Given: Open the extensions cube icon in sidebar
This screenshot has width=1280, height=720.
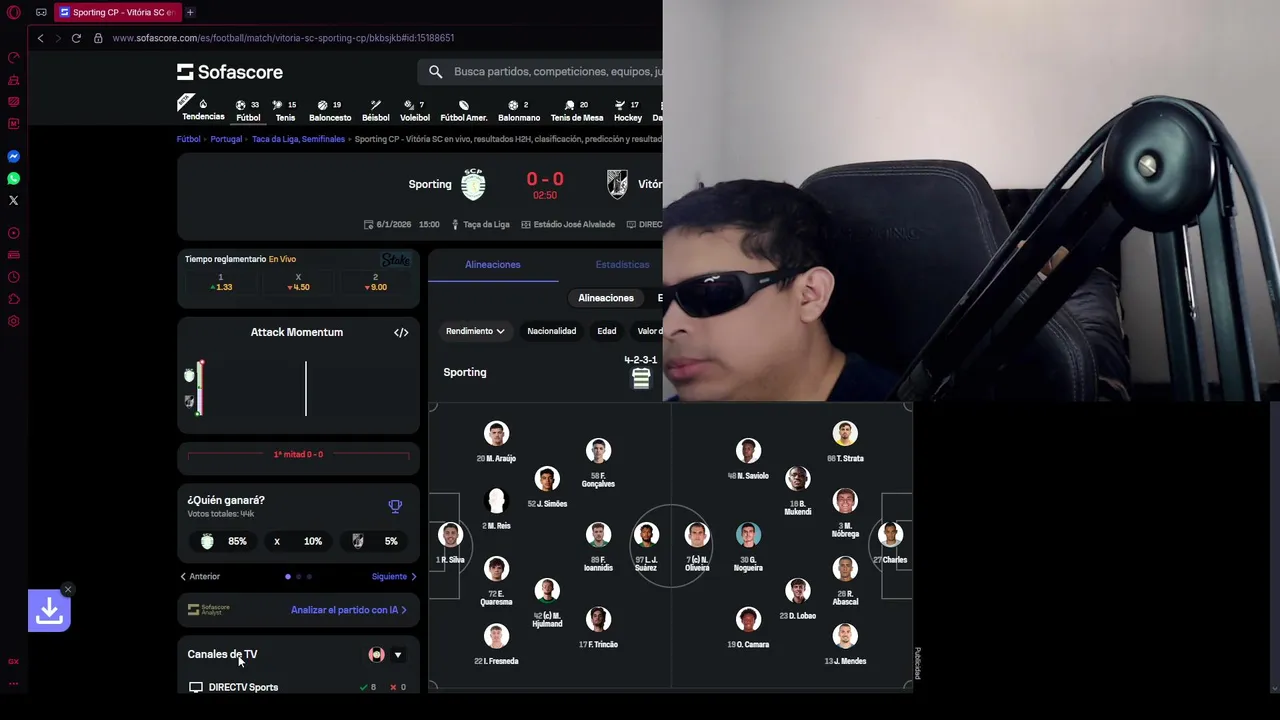Looking at the screenshot, I should (13, 299).
